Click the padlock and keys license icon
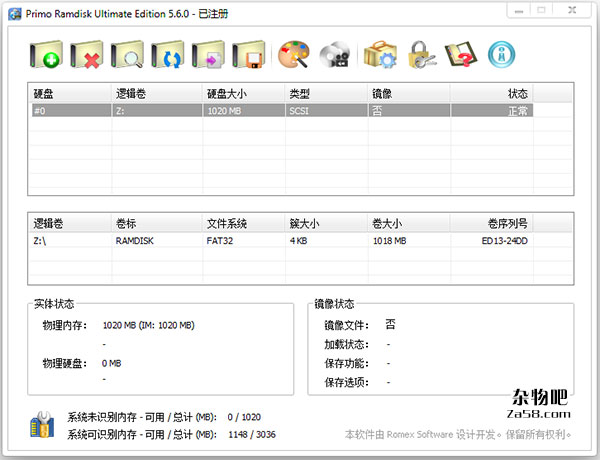Viewport: 600px width, 460px height. [422, 55]
